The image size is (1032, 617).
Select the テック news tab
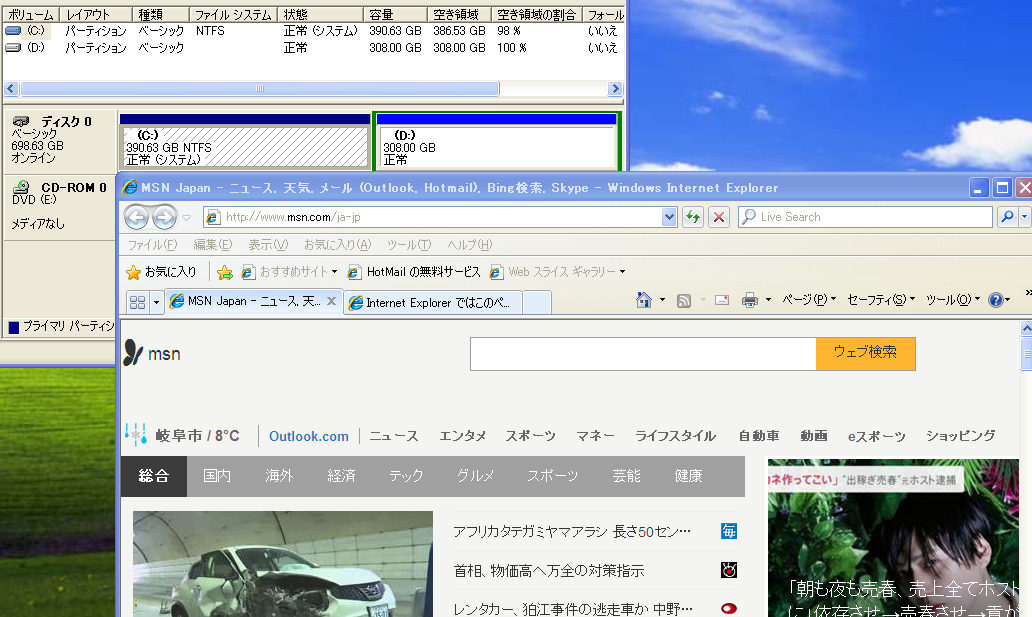pos(405,476)
